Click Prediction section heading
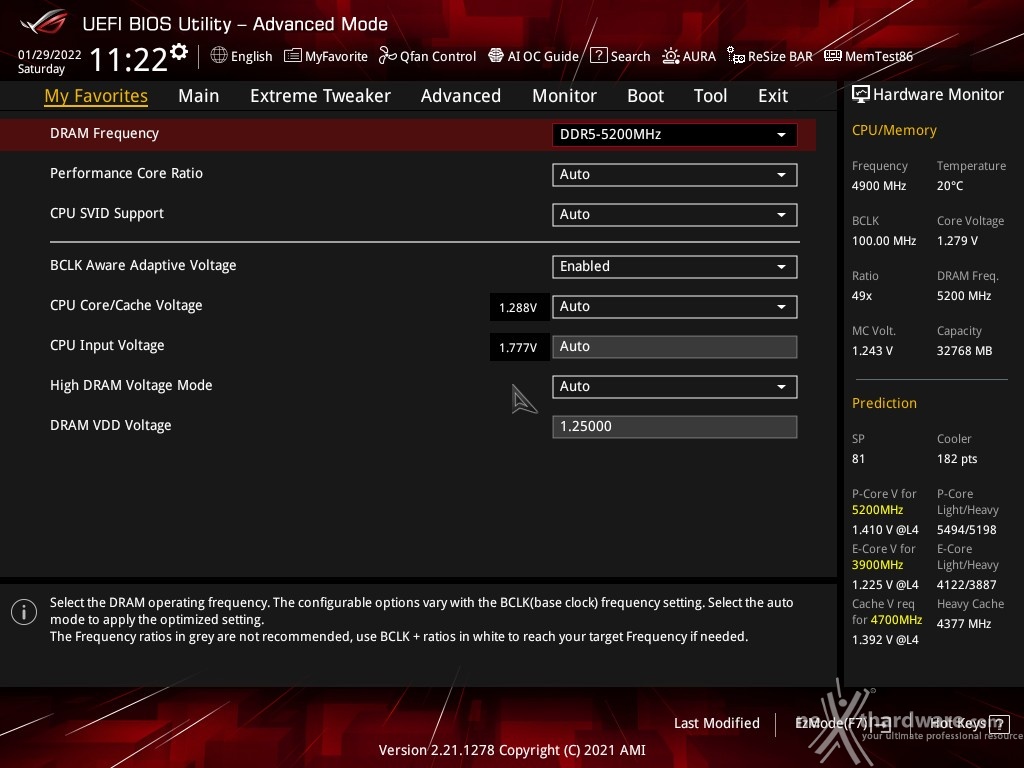Screen dimensions: 1024x768 [884, 403]
